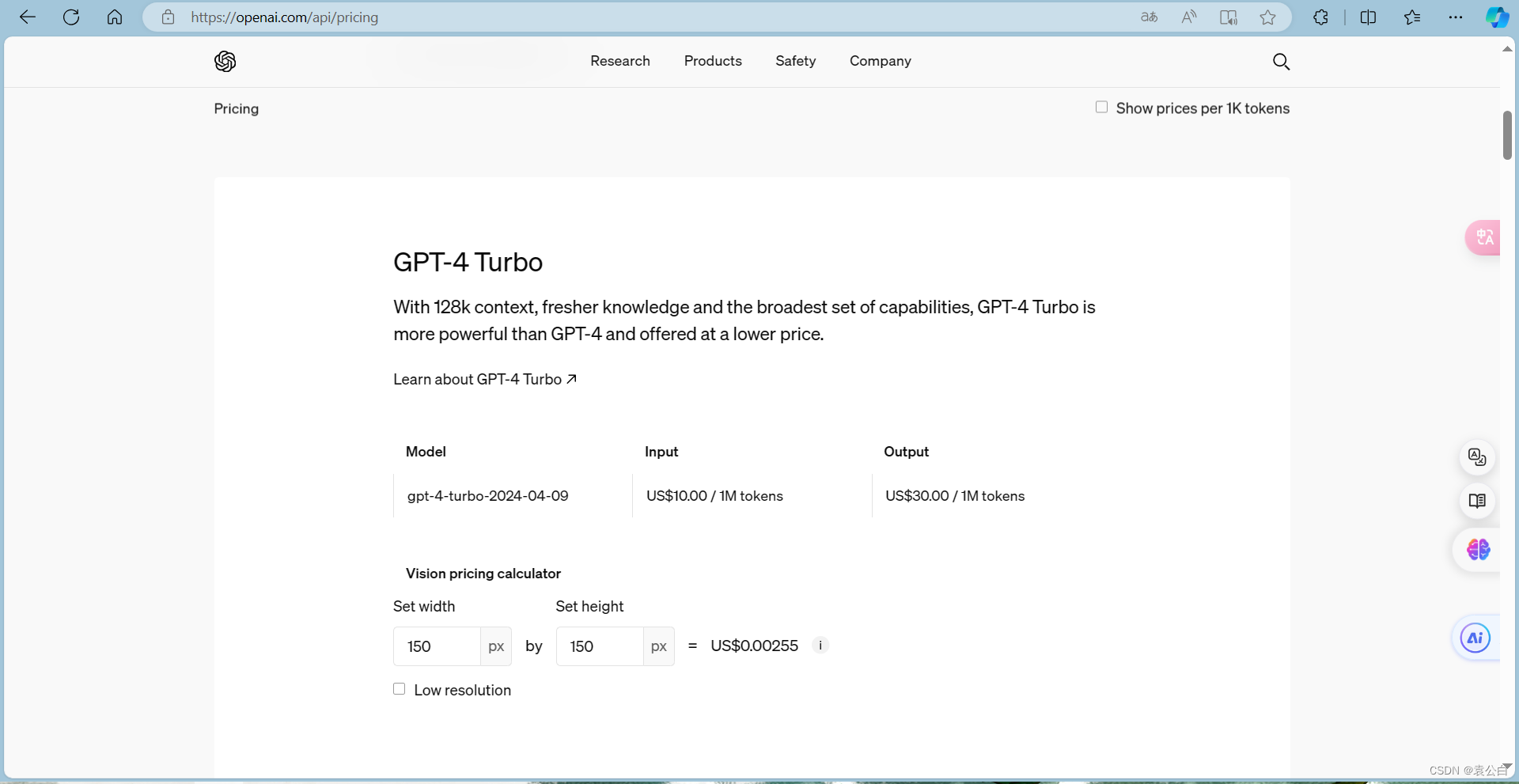The image size is (1519, 784).
Task: Go back to the previous page
Action: tap(28, 17)
